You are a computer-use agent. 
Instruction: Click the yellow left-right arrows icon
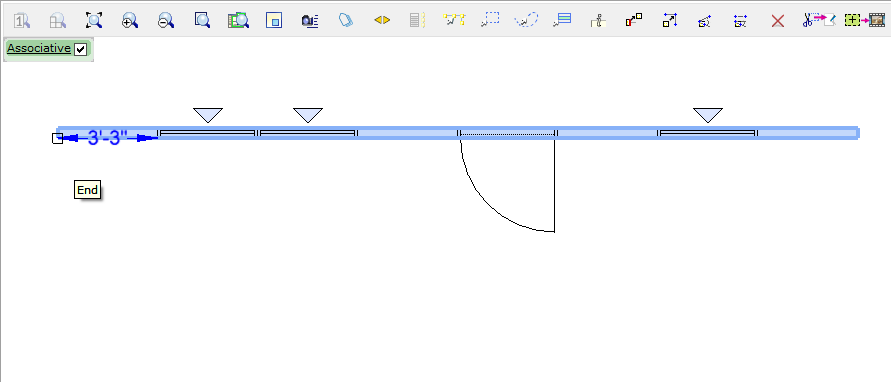coord(382,20)
